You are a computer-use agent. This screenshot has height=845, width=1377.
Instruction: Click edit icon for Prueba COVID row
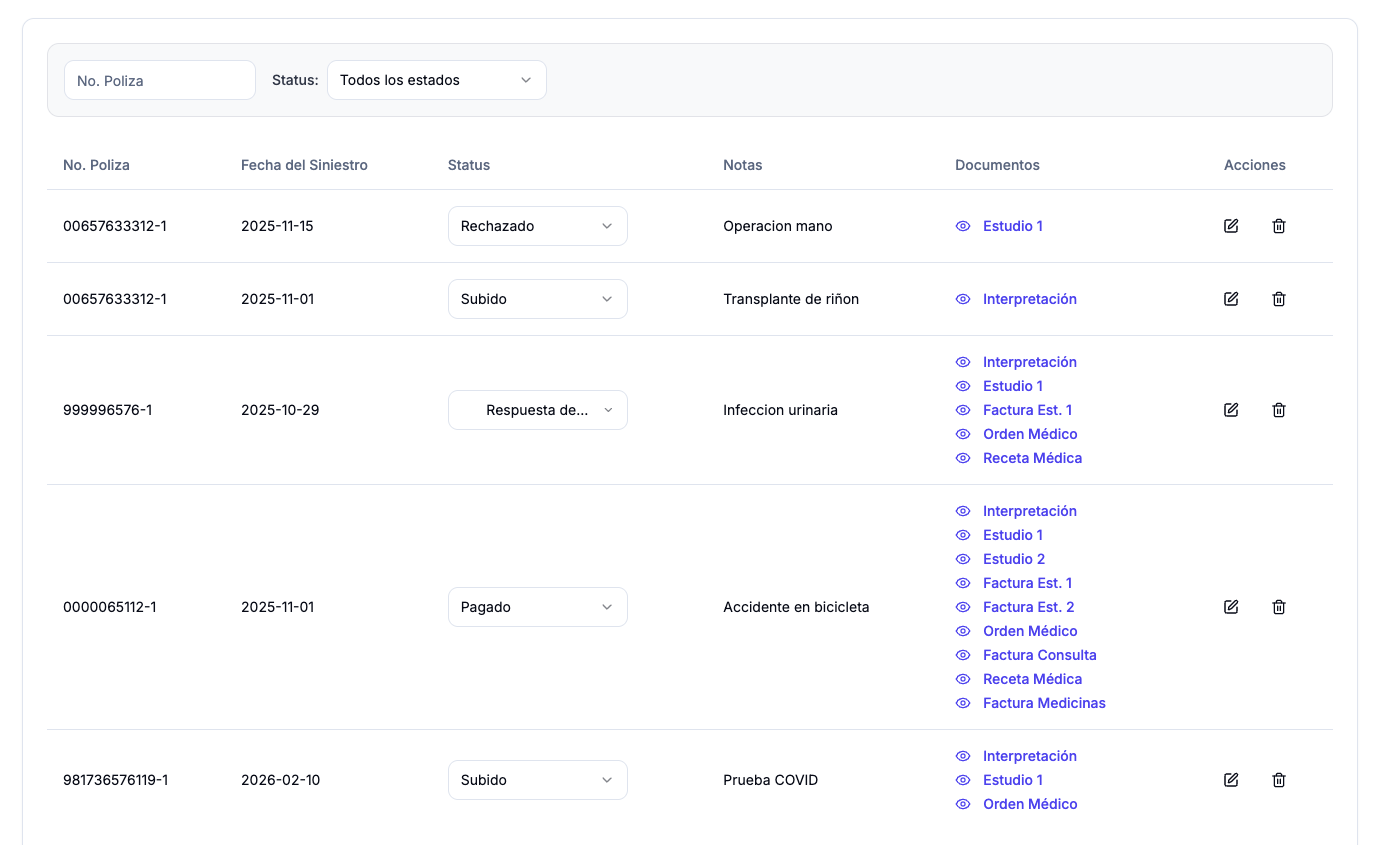point(1231,780)
